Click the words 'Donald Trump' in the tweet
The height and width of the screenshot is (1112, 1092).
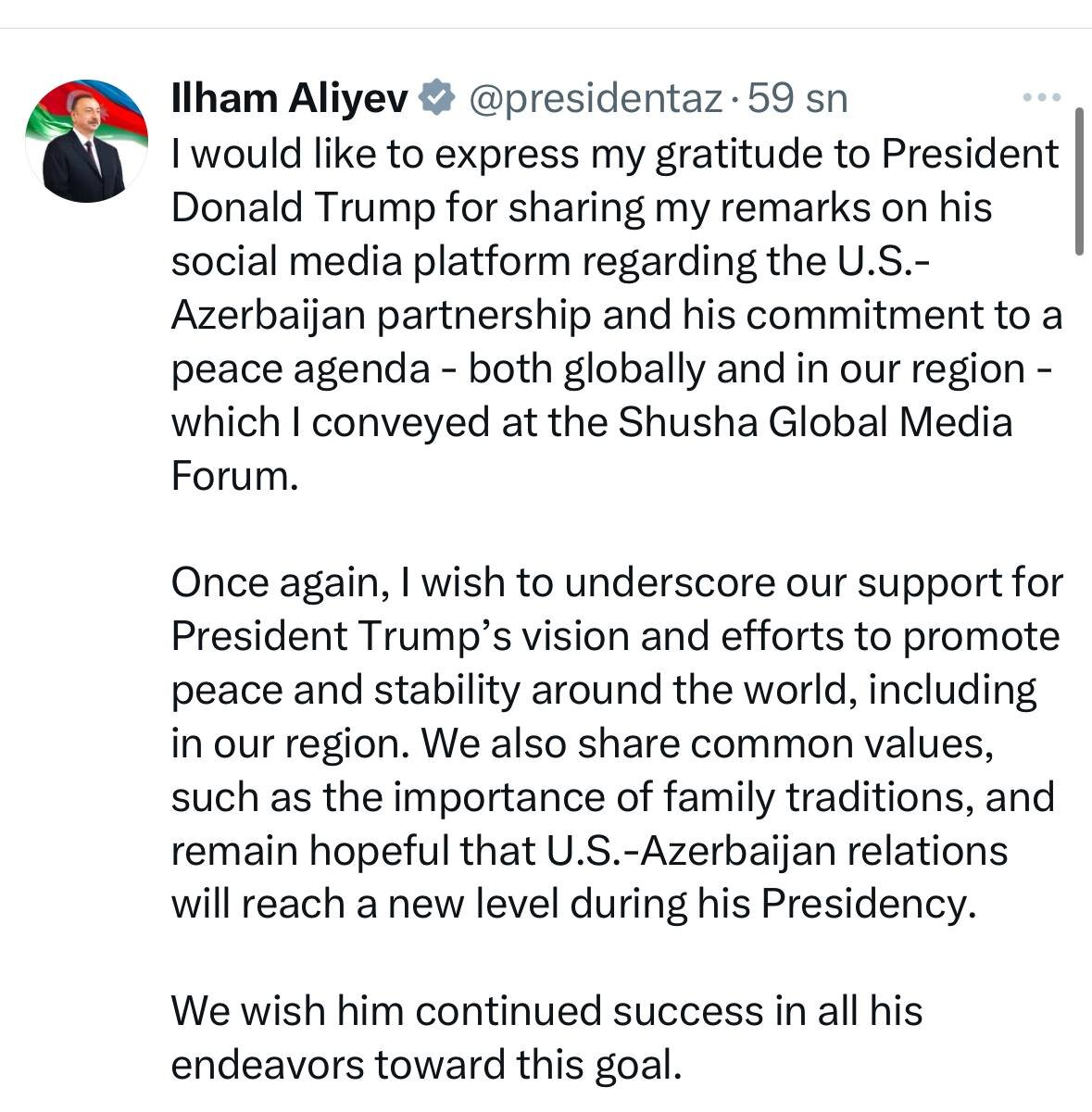[x=303, y=207]
